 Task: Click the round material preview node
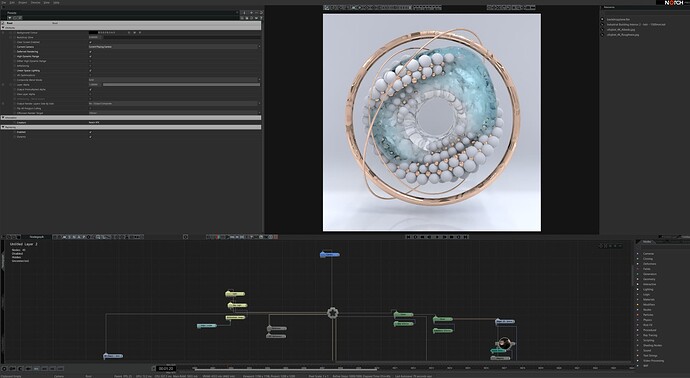click(505, 343)
